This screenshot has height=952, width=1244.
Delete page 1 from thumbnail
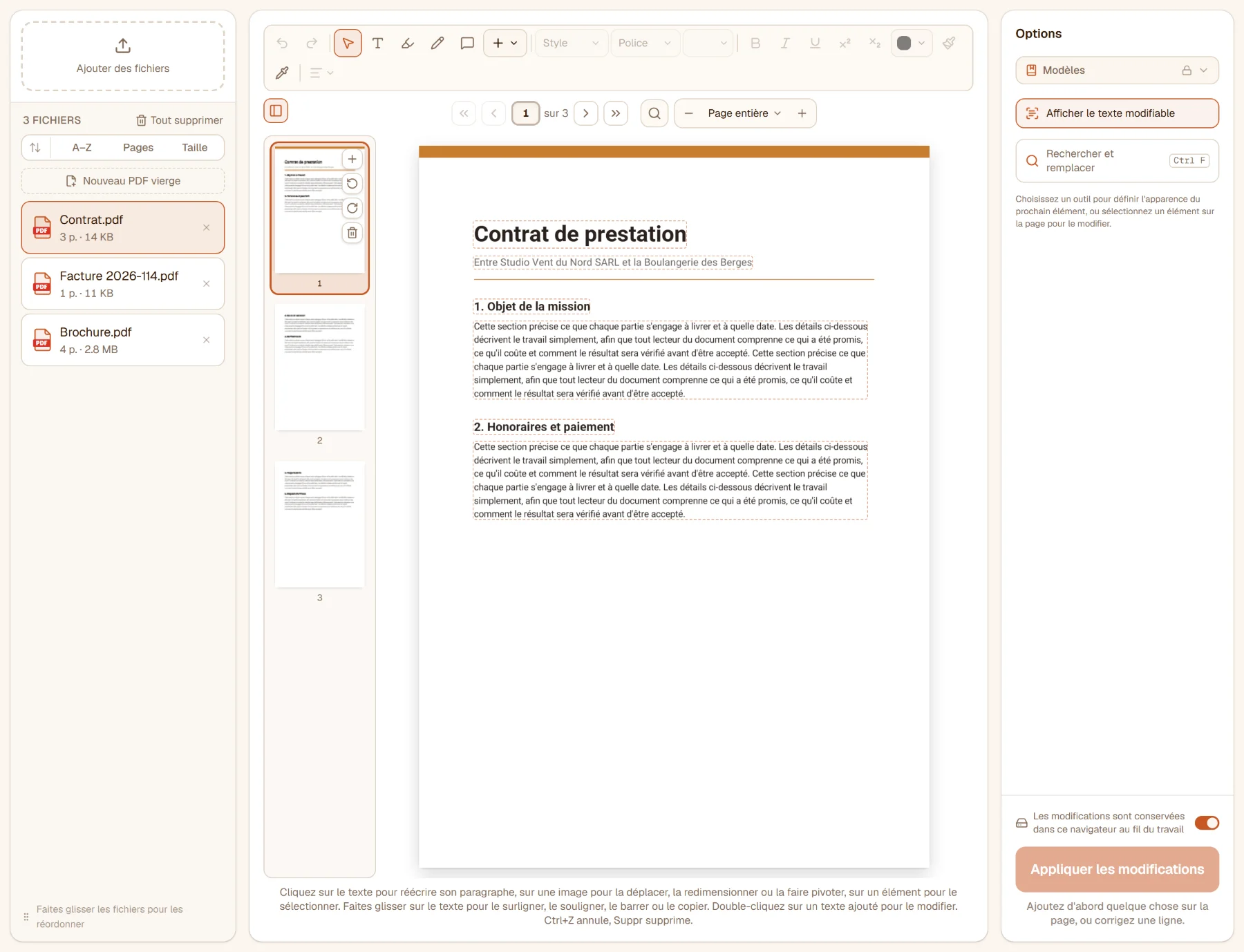click(352, 233)
